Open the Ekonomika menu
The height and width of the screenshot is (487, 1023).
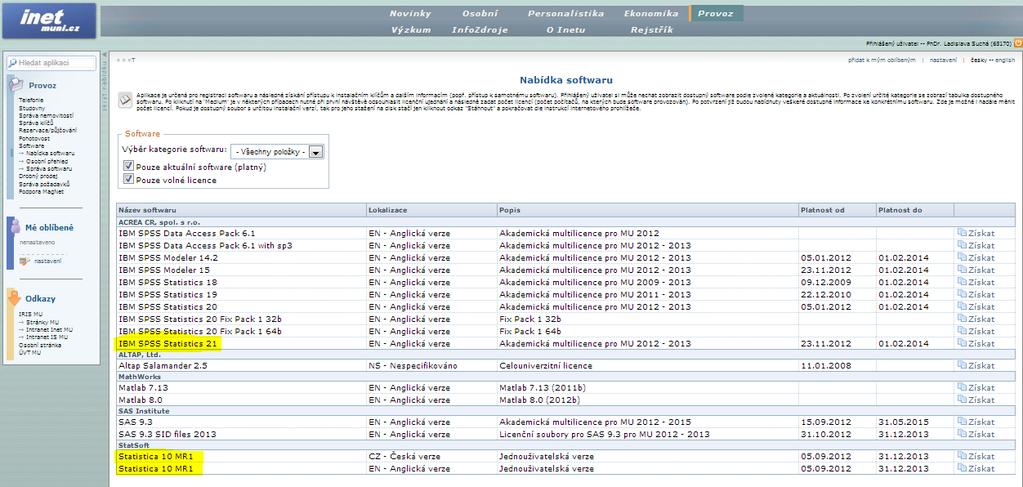651,13
